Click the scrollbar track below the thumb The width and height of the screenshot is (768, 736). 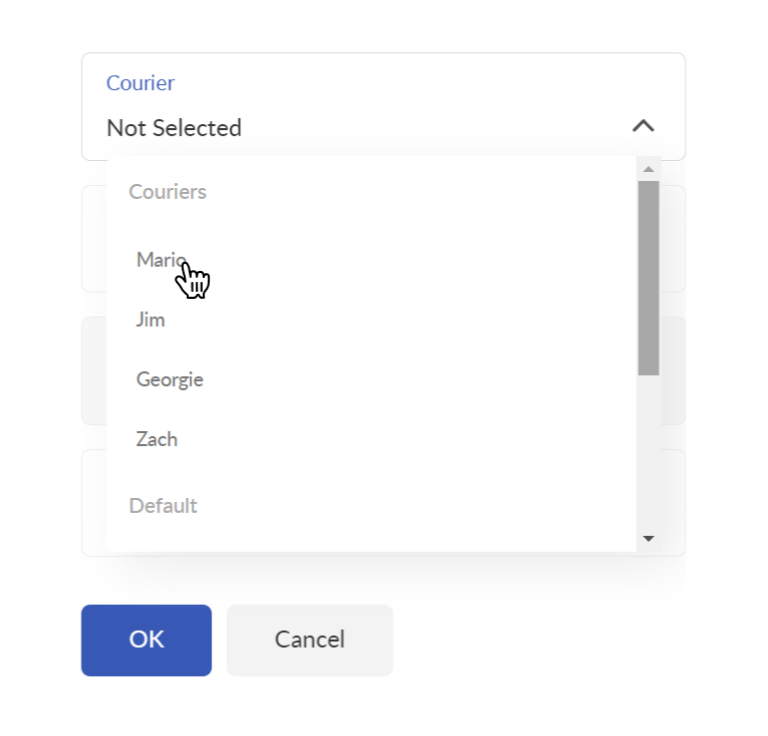click(648, 451)
